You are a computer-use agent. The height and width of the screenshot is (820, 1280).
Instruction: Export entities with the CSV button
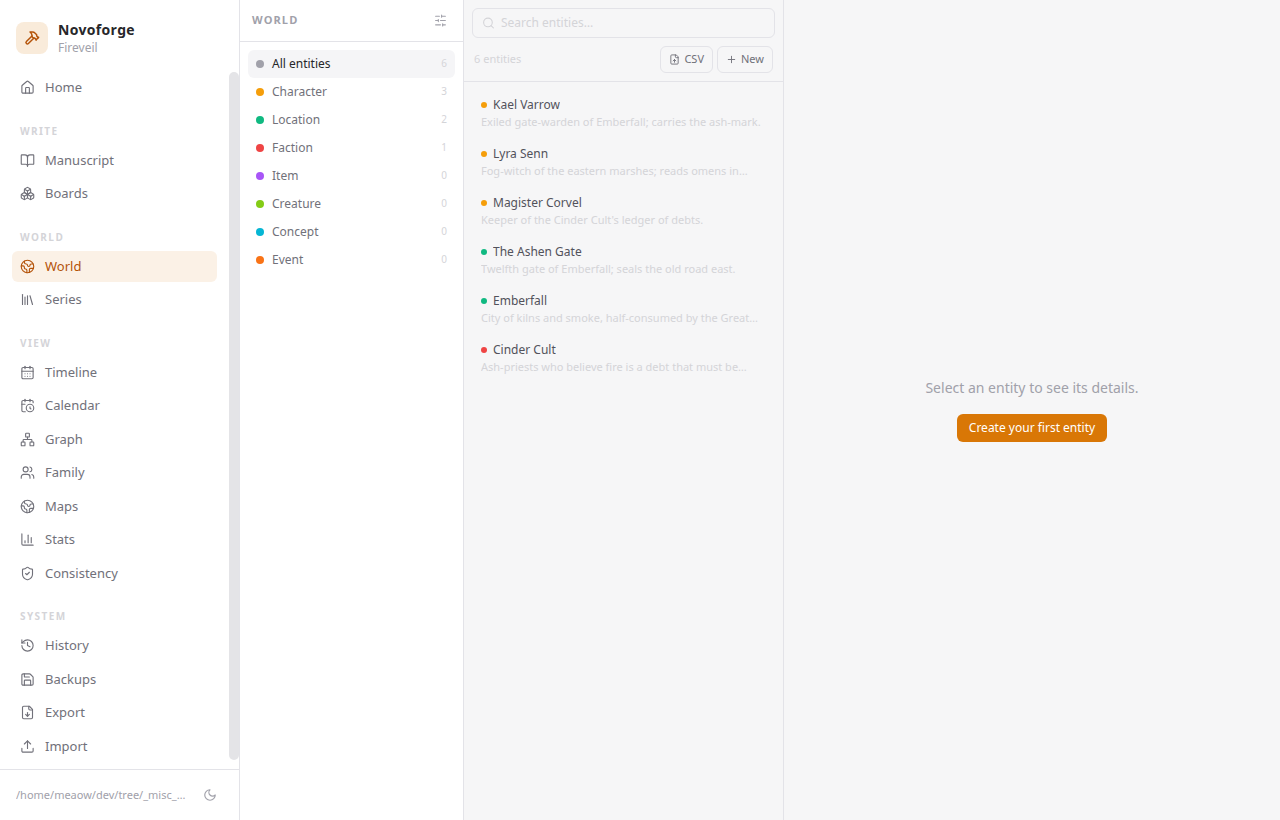pyautogui.click(x=686, y=59)
